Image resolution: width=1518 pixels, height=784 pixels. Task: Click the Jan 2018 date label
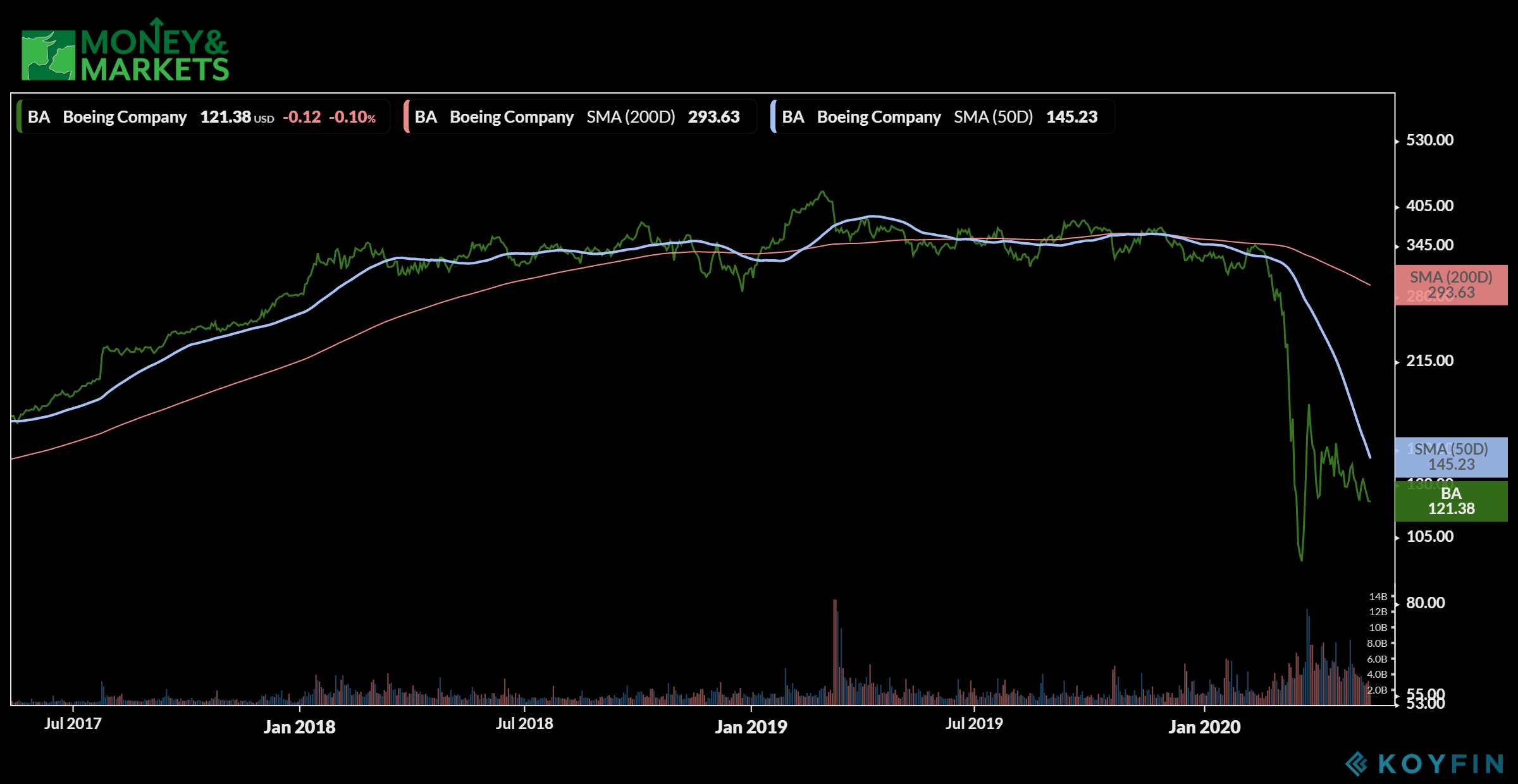click(x=299, y=727)
